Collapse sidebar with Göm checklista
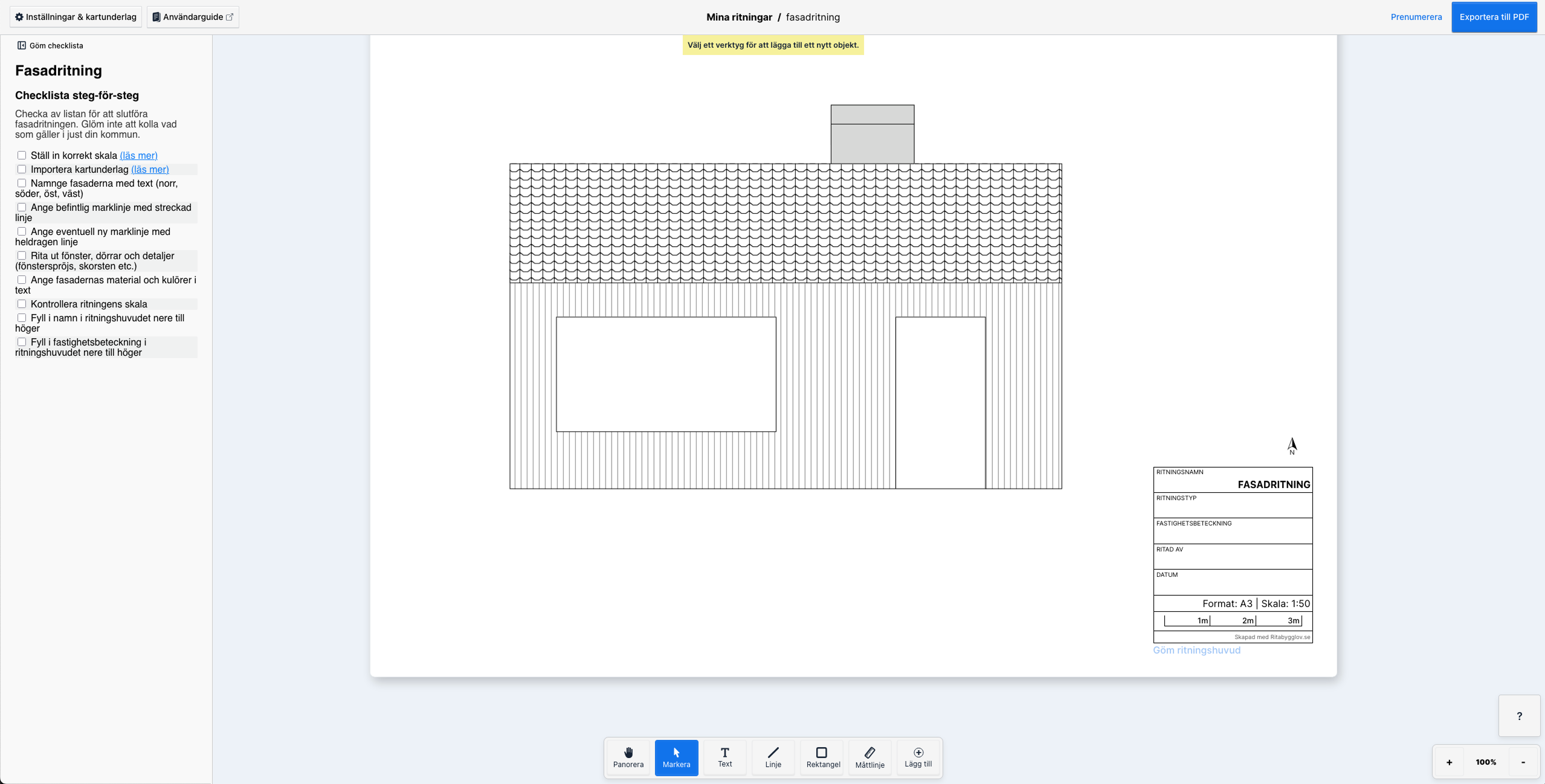This screenshot has height=784, width=1545. 50,45
